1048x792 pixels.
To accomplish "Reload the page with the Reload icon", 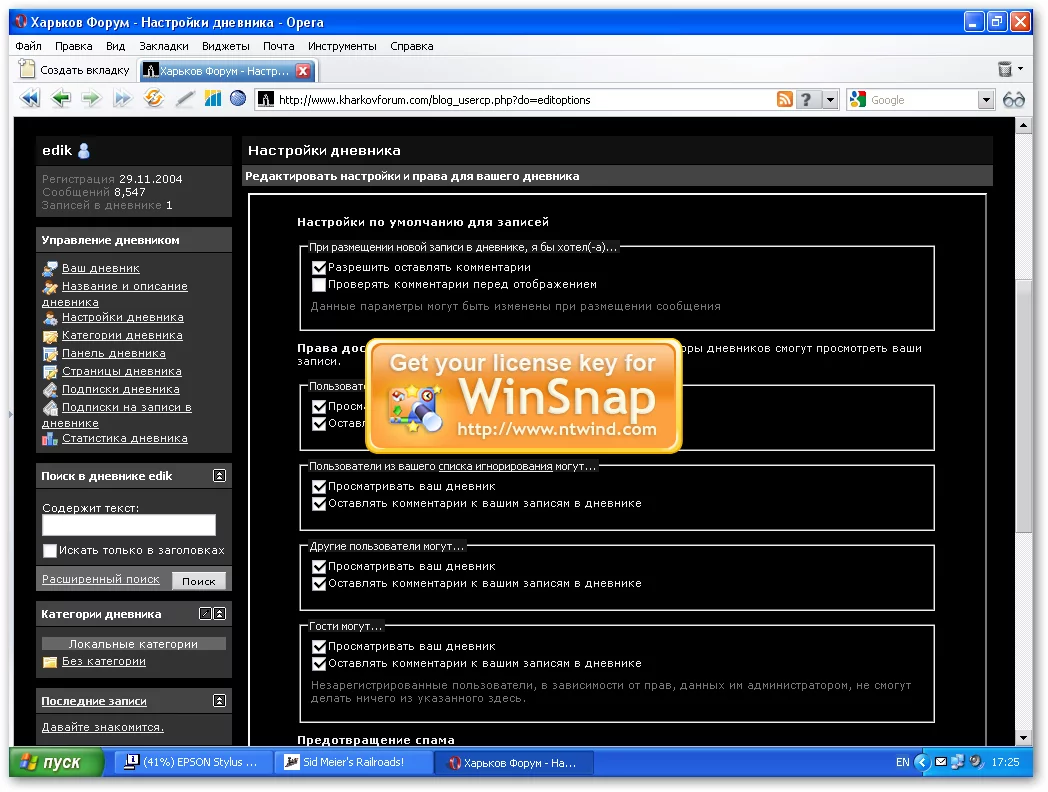I will [154, 99].
